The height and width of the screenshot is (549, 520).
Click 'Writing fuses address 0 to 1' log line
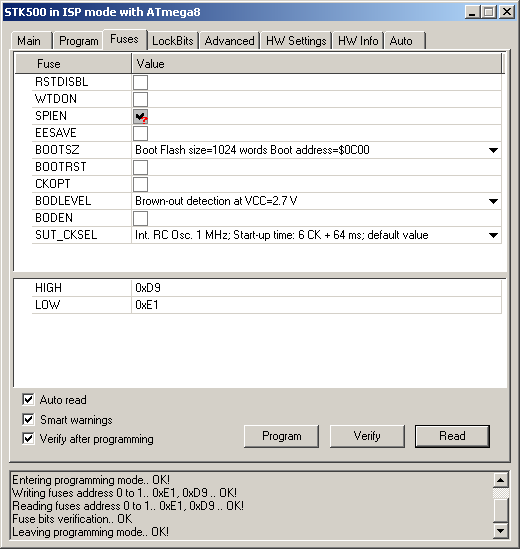(124, 493)
